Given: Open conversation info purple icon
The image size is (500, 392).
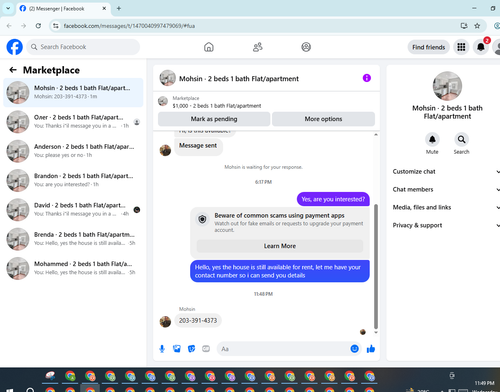Looking at the screenshot, I should (x=367, y=78).
